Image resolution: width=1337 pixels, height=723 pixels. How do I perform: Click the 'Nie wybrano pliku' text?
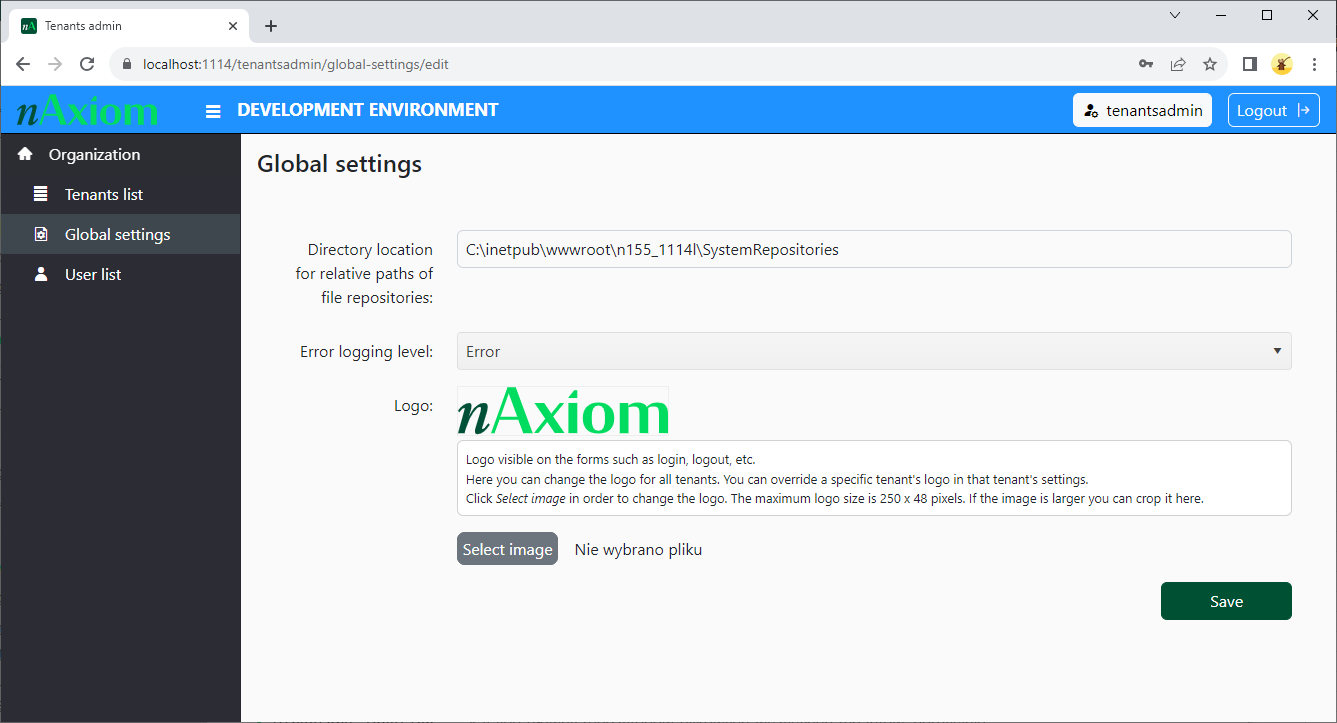tap(638, 549)
